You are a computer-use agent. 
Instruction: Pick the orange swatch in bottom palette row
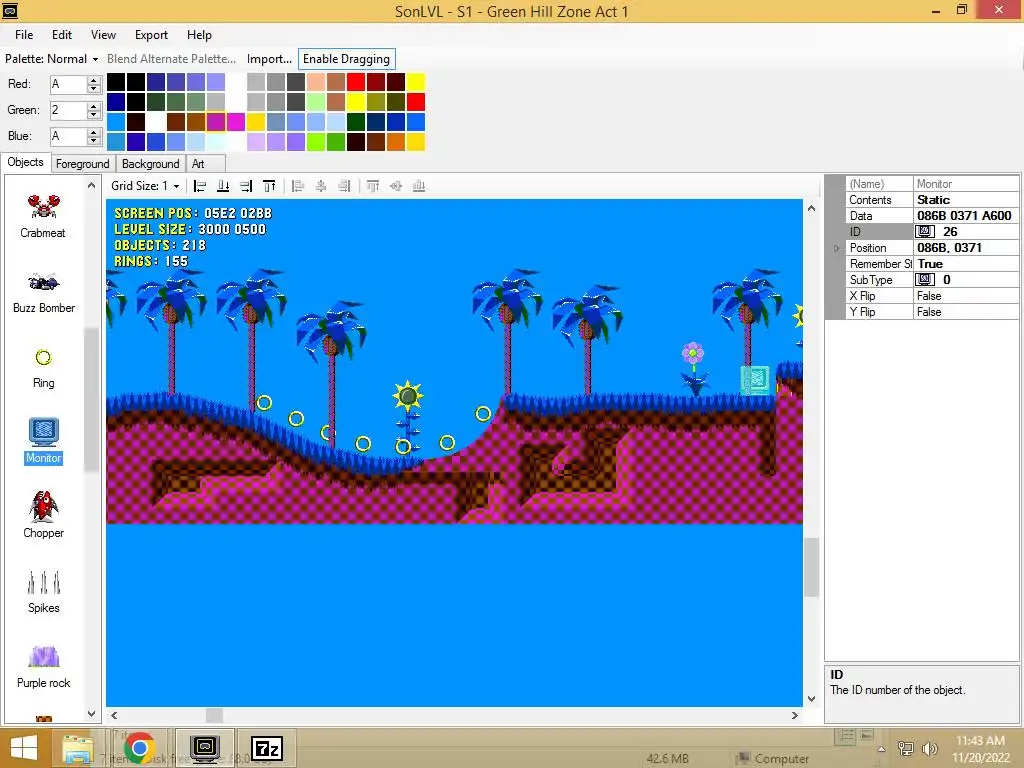(x=396, y=142)
